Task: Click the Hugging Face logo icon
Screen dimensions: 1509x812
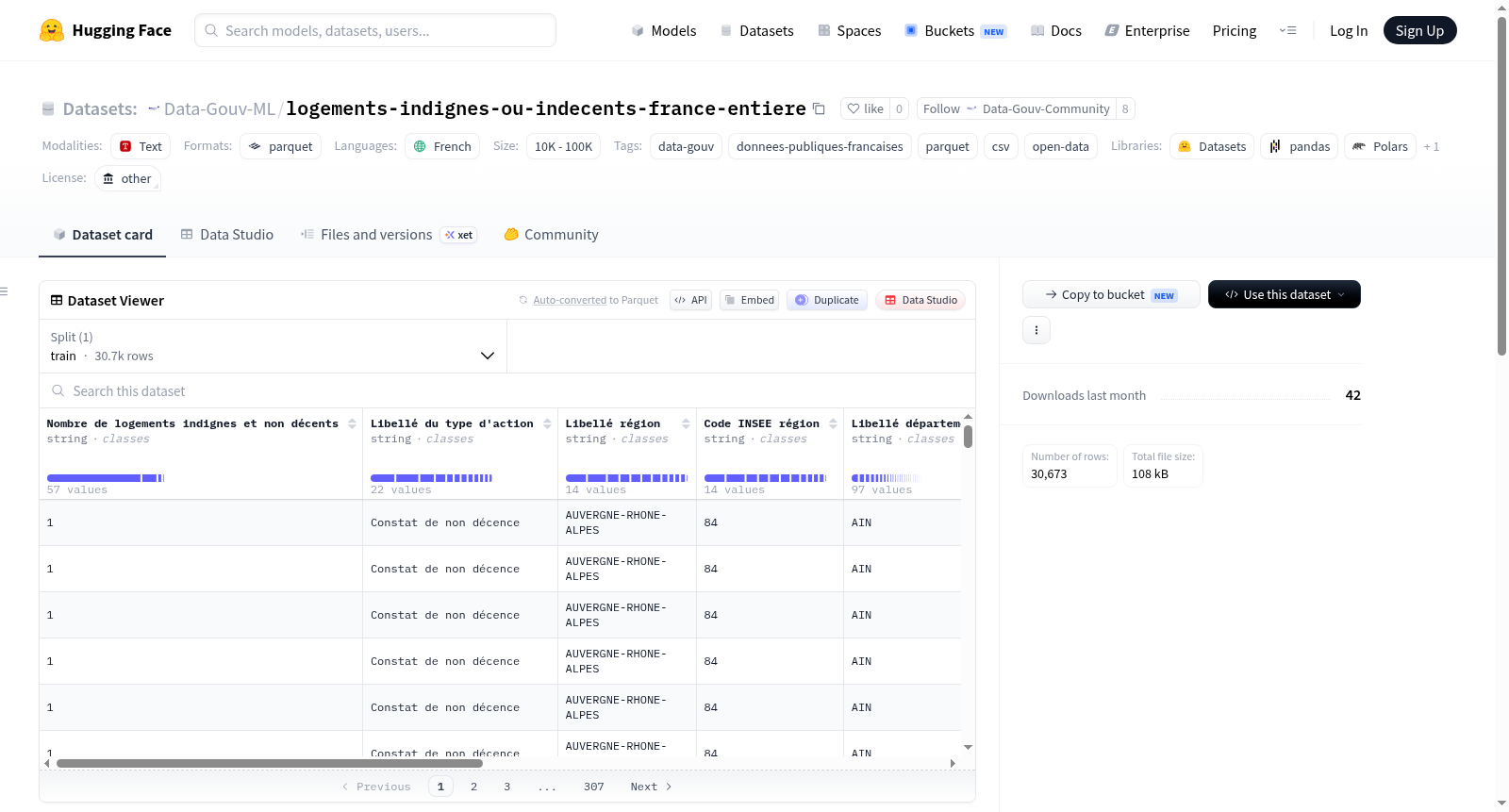Action: coord(52,30)
